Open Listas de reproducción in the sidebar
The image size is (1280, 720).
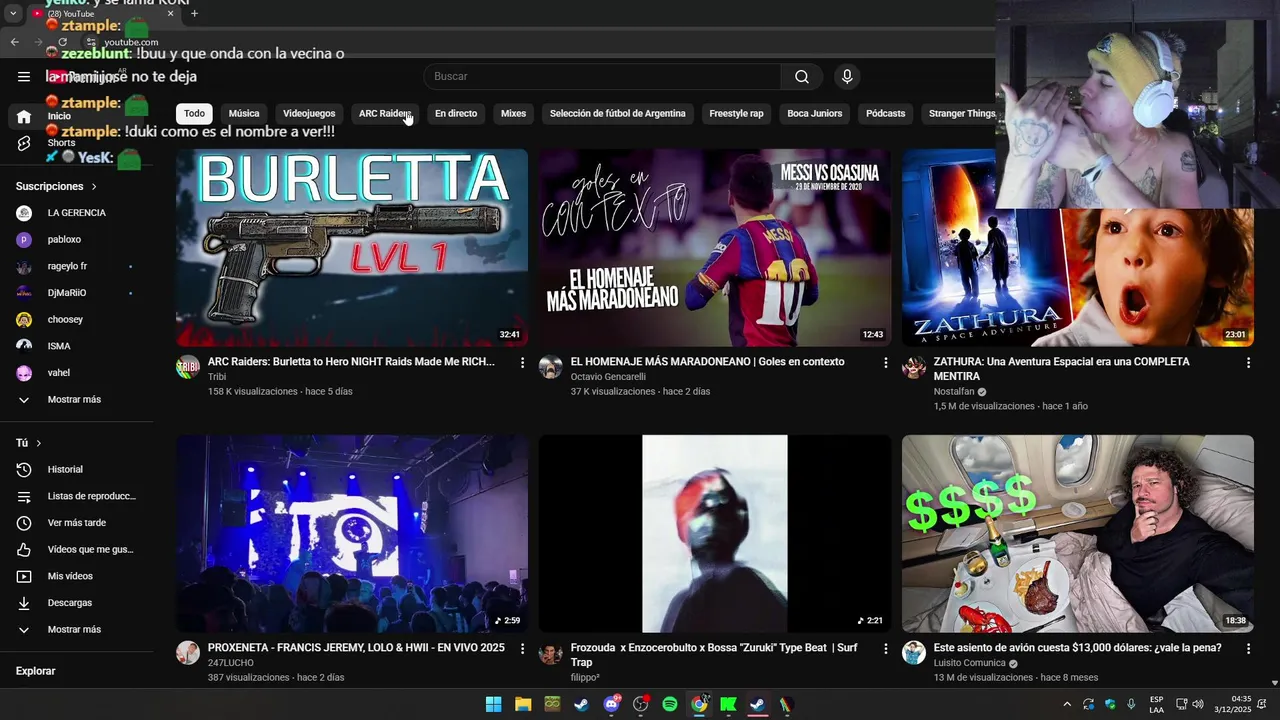tap(78, 496)
